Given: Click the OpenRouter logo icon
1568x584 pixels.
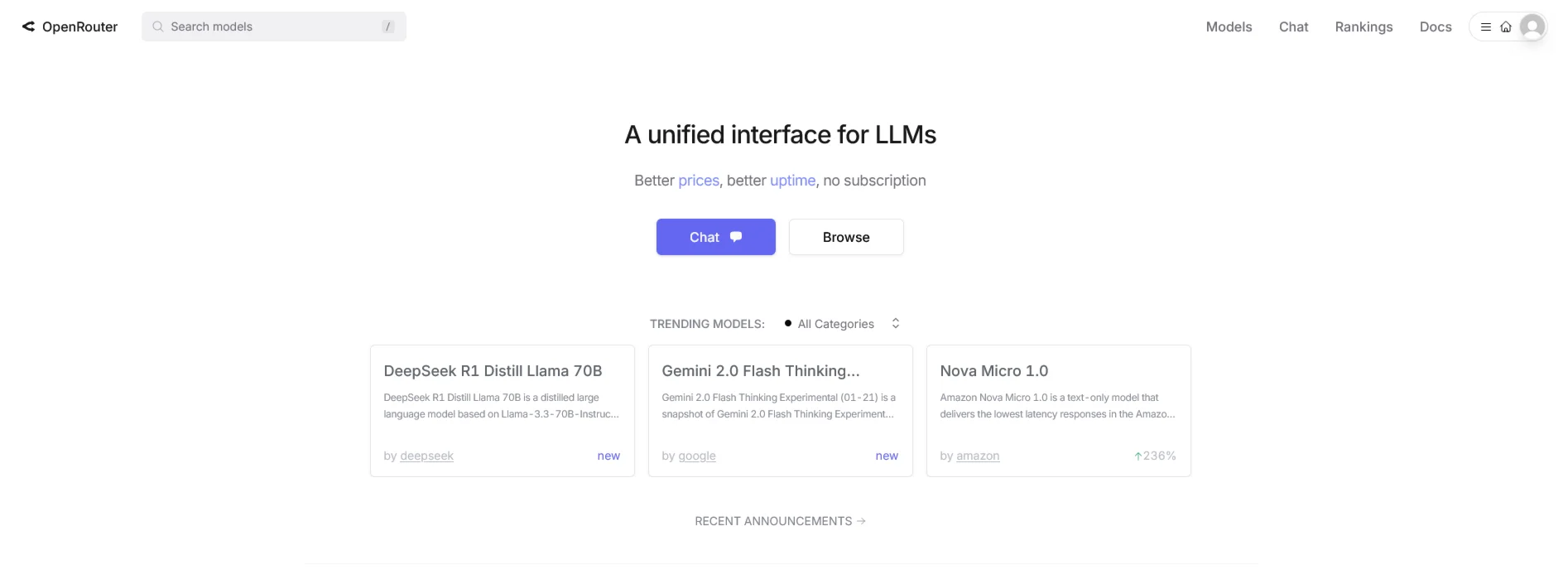Looking at the screenshot, I should pyautogui.click(x=28, y=27).
